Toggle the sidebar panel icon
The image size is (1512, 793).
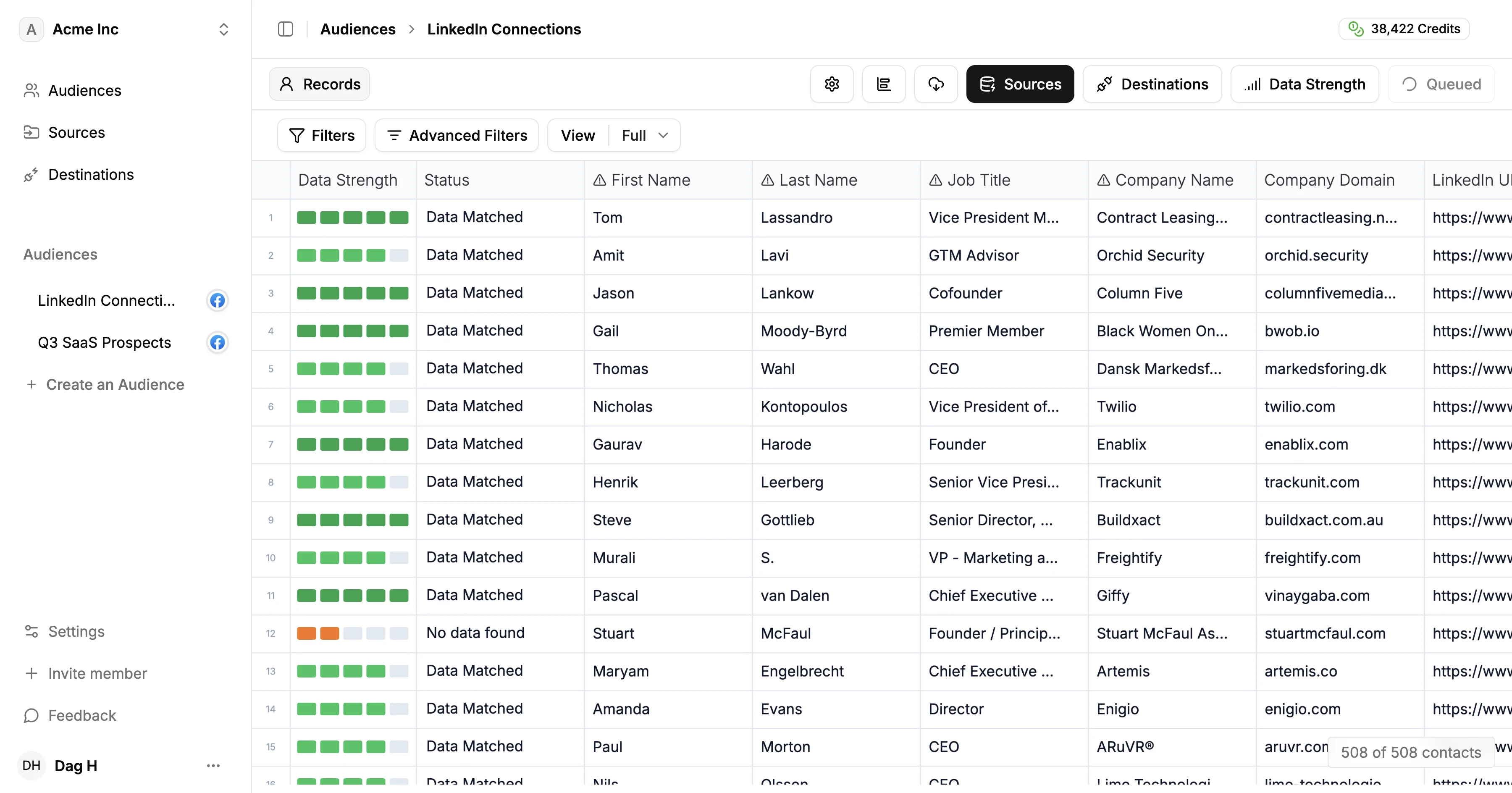coord(285,29)
